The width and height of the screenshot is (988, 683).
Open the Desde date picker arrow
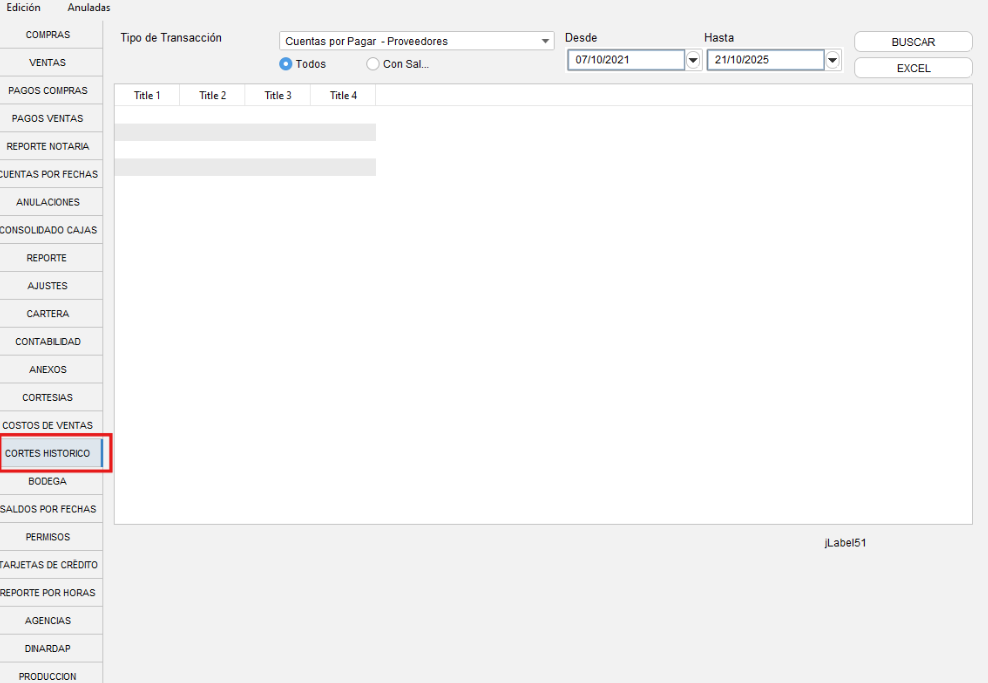[693, 60]
